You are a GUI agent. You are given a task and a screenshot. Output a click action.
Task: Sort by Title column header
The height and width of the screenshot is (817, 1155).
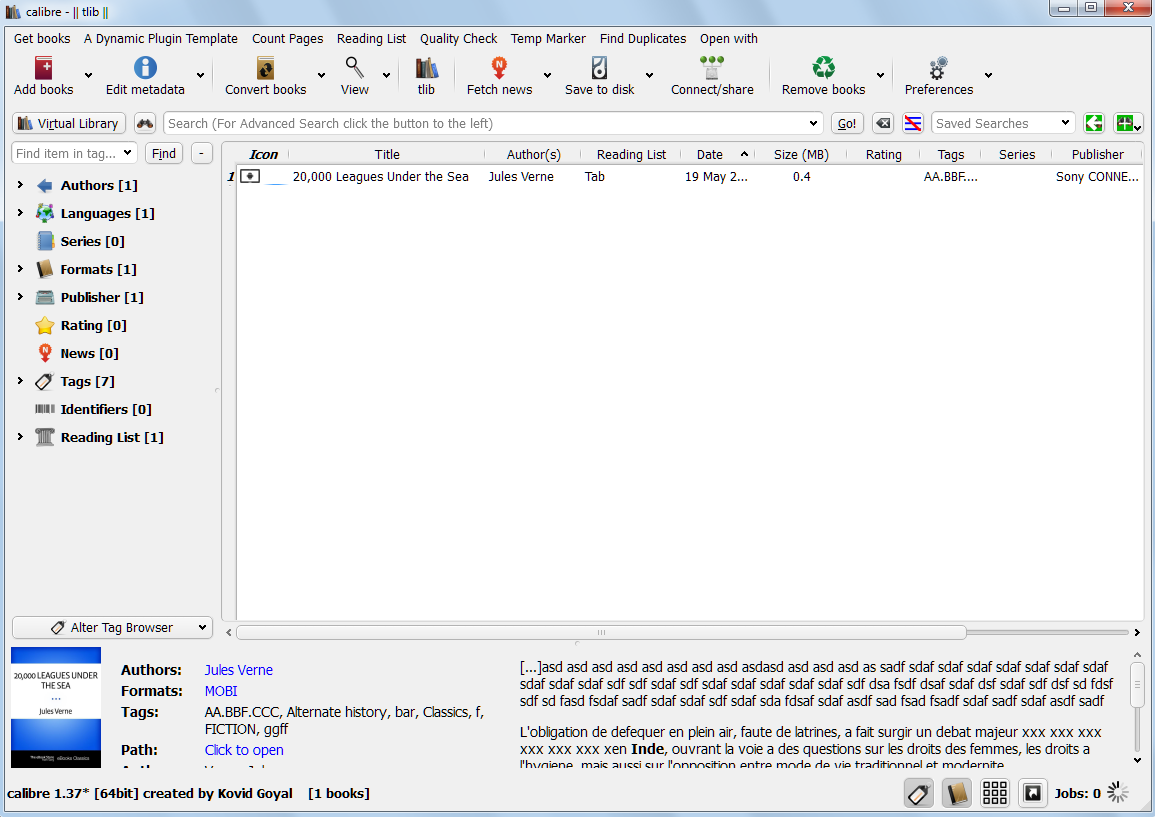pos(387,154)
